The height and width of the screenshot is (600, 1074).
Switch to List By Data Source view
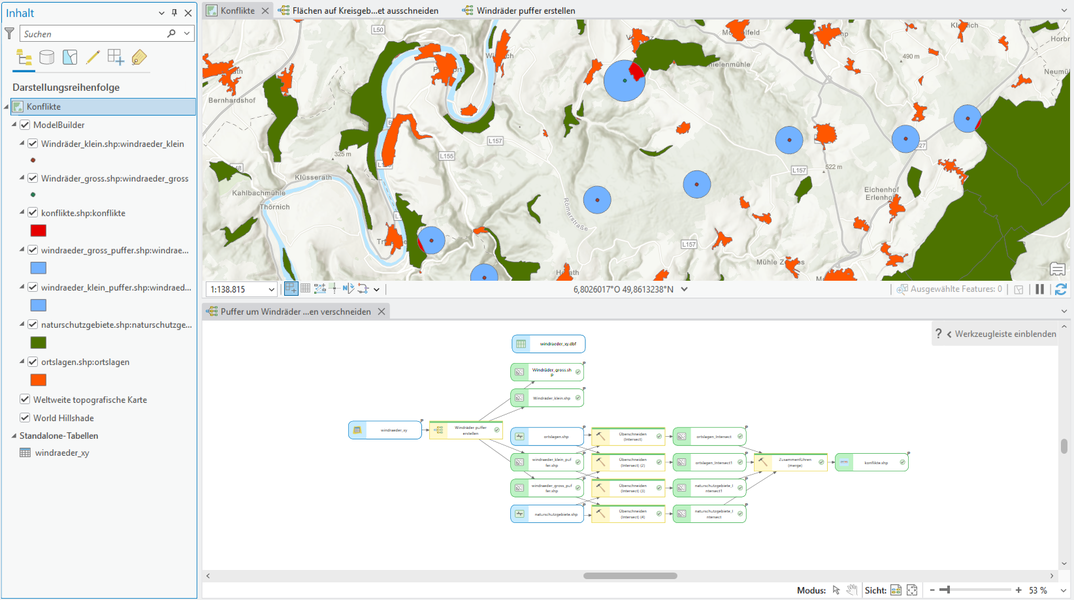(46, 58)
